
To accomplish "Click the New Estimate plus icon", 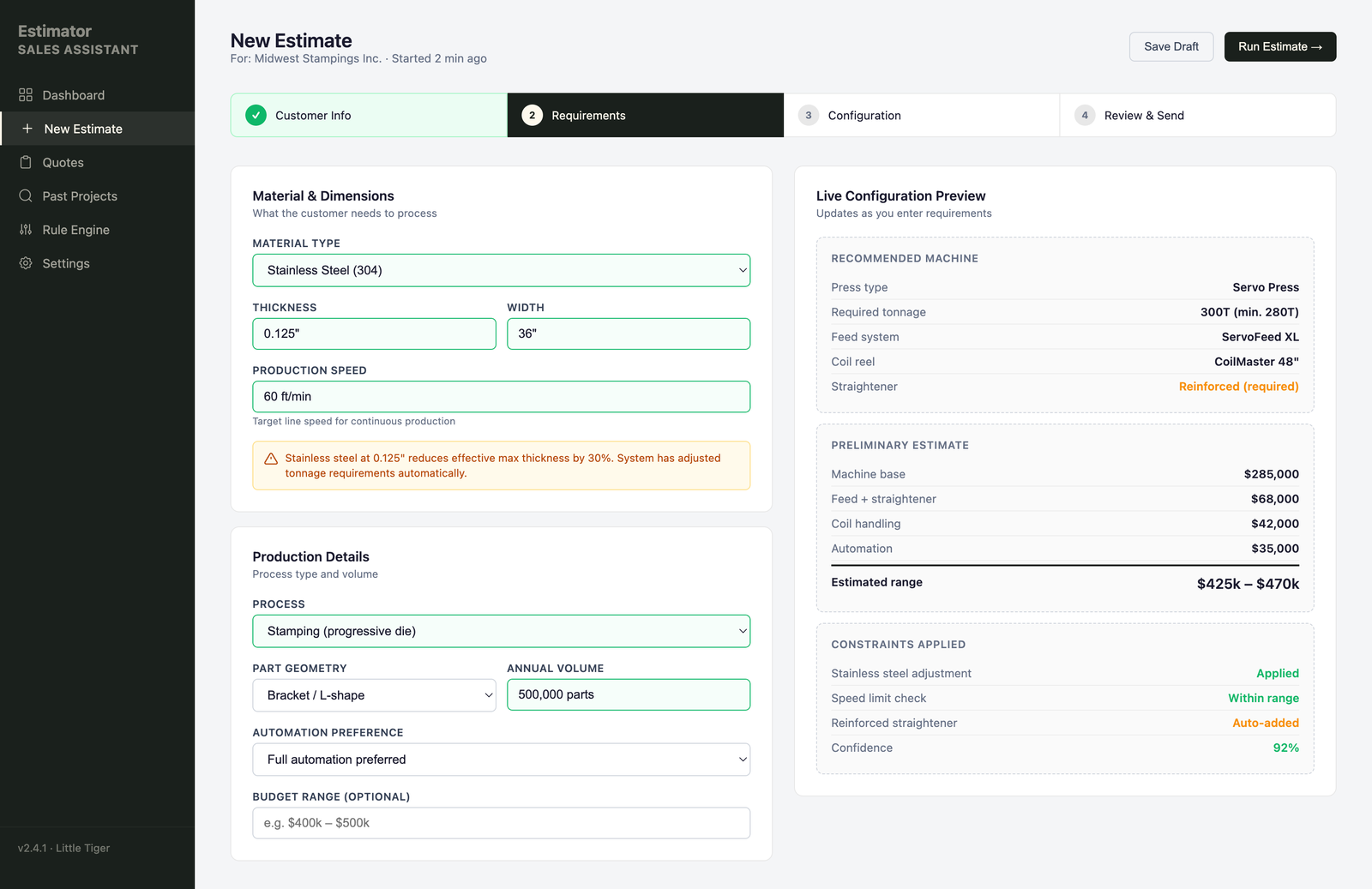I will coord(26,129).
